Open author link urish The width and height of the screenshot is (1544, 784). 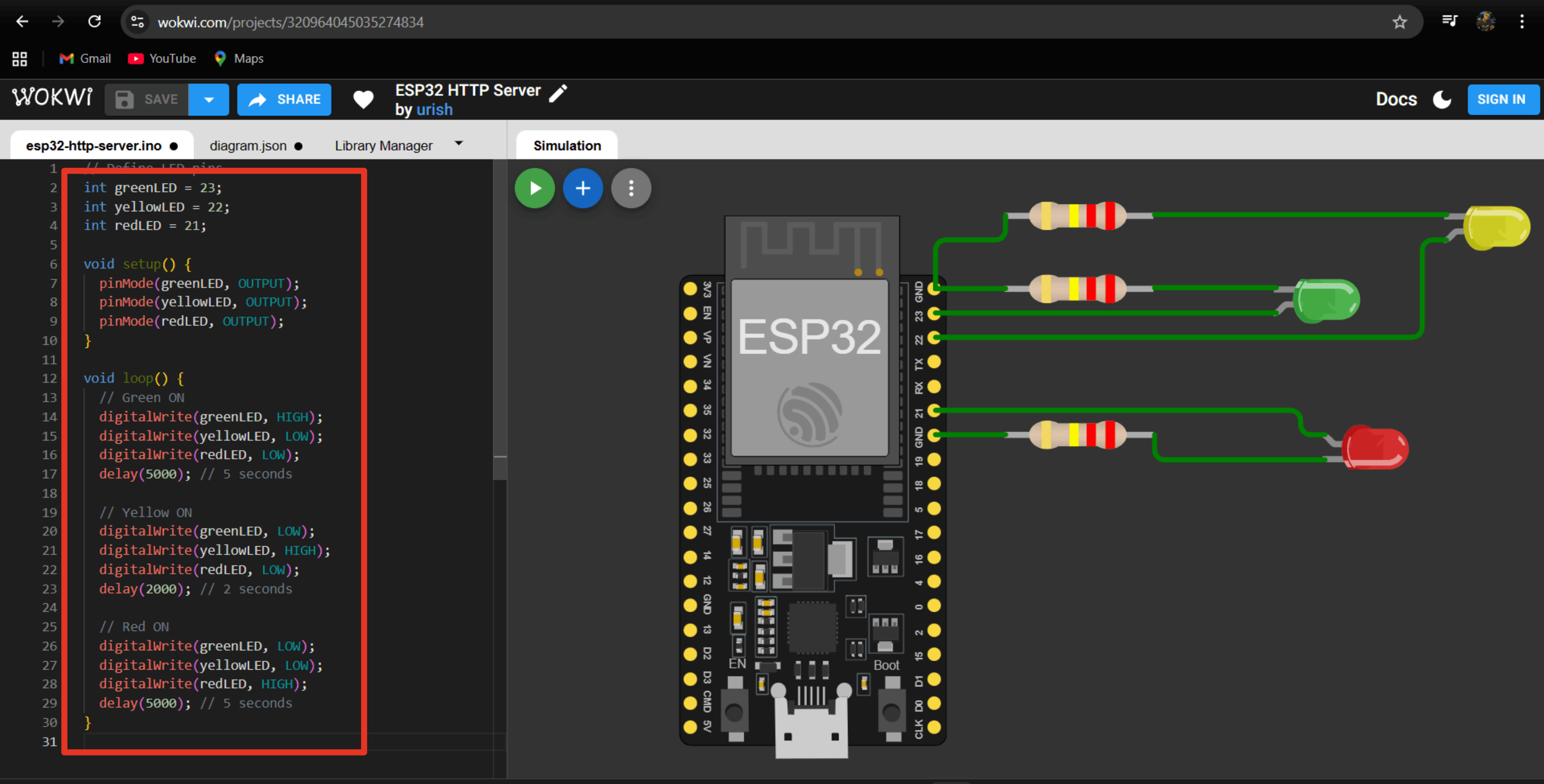pos(435,110)
